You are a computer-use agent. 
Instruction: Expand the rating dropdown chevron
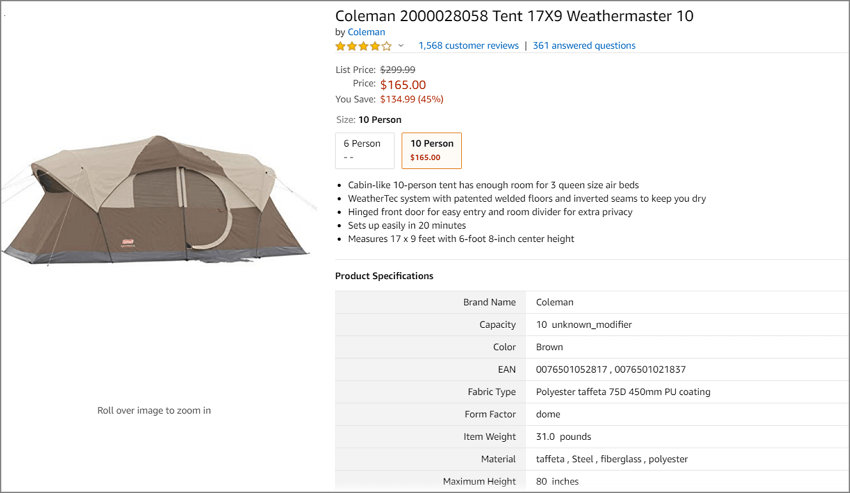click(401, 46)
